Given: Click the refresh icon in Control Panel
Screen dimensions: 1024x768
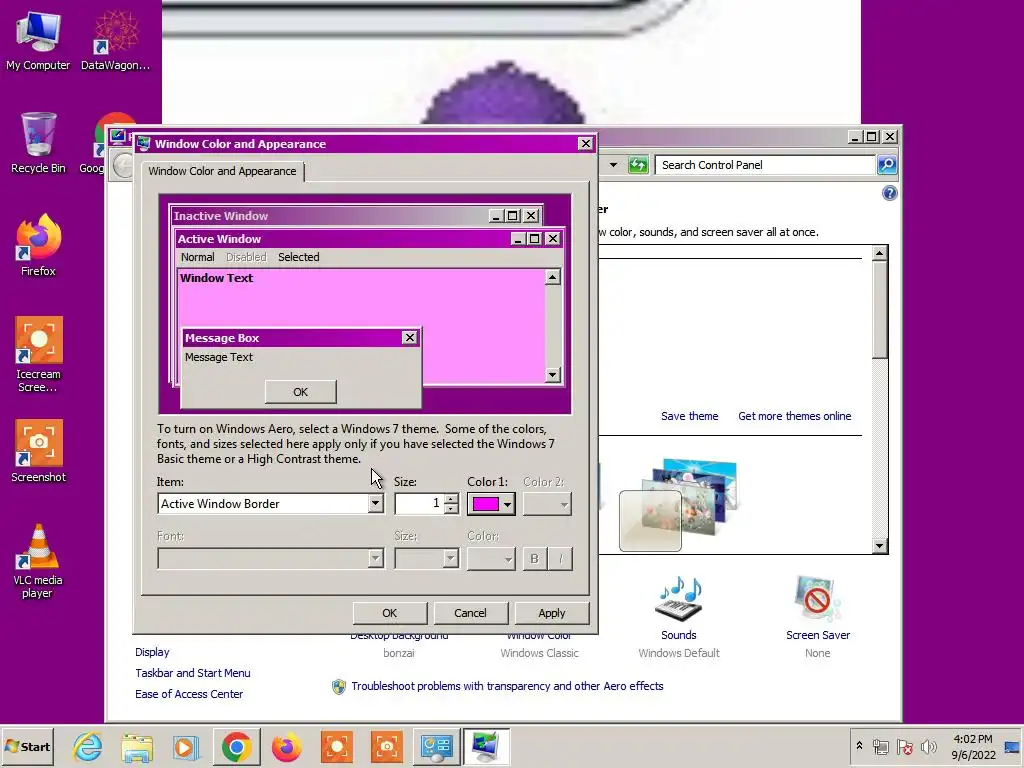Looking at the screenshot, I should tap(637, 165).
